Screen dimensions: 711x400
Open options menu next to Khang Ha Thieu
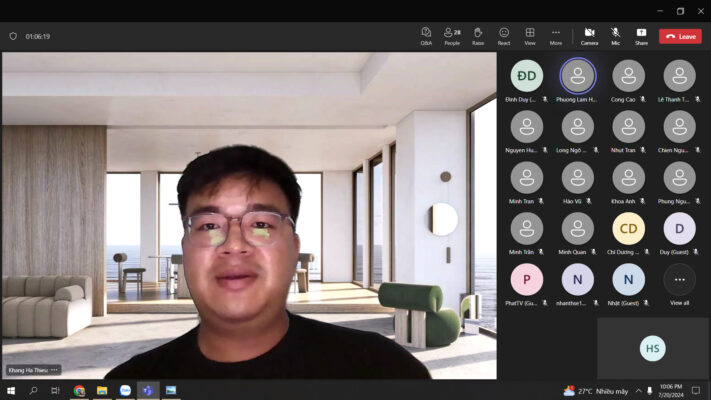[x=54, y=370]
